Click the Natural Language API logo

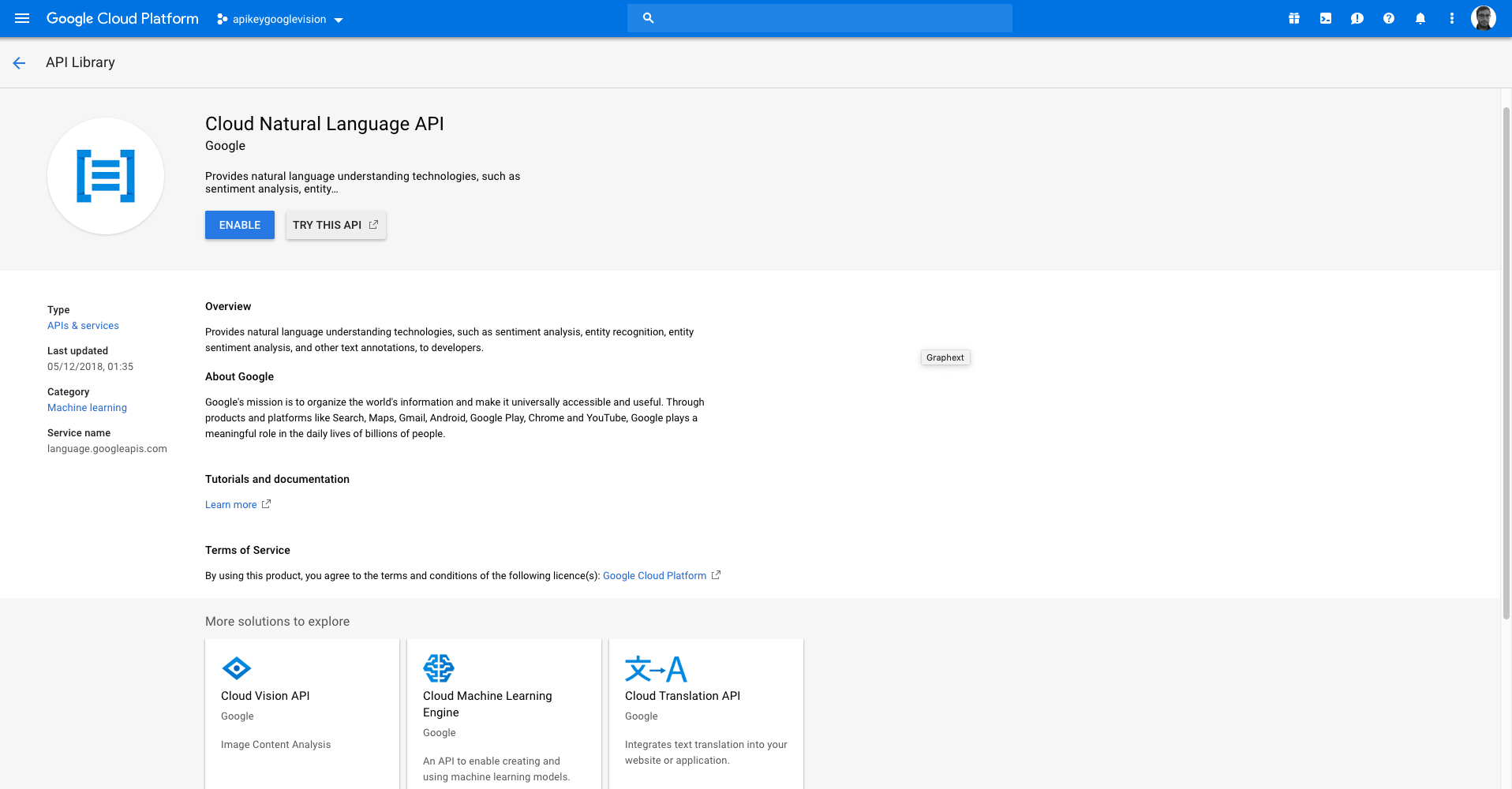106,176
